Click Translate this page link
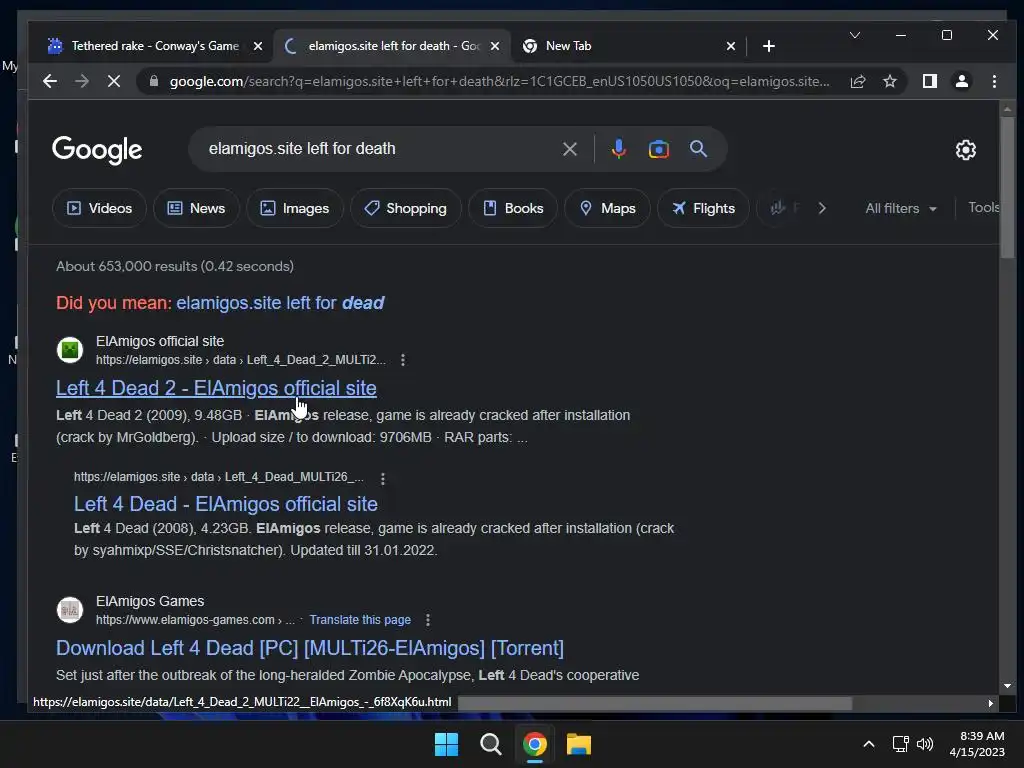 tap(360, 620)
